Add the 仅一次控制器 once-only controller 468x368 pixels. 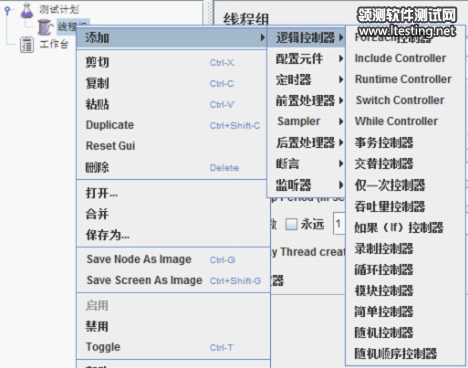tap(405, 185)
